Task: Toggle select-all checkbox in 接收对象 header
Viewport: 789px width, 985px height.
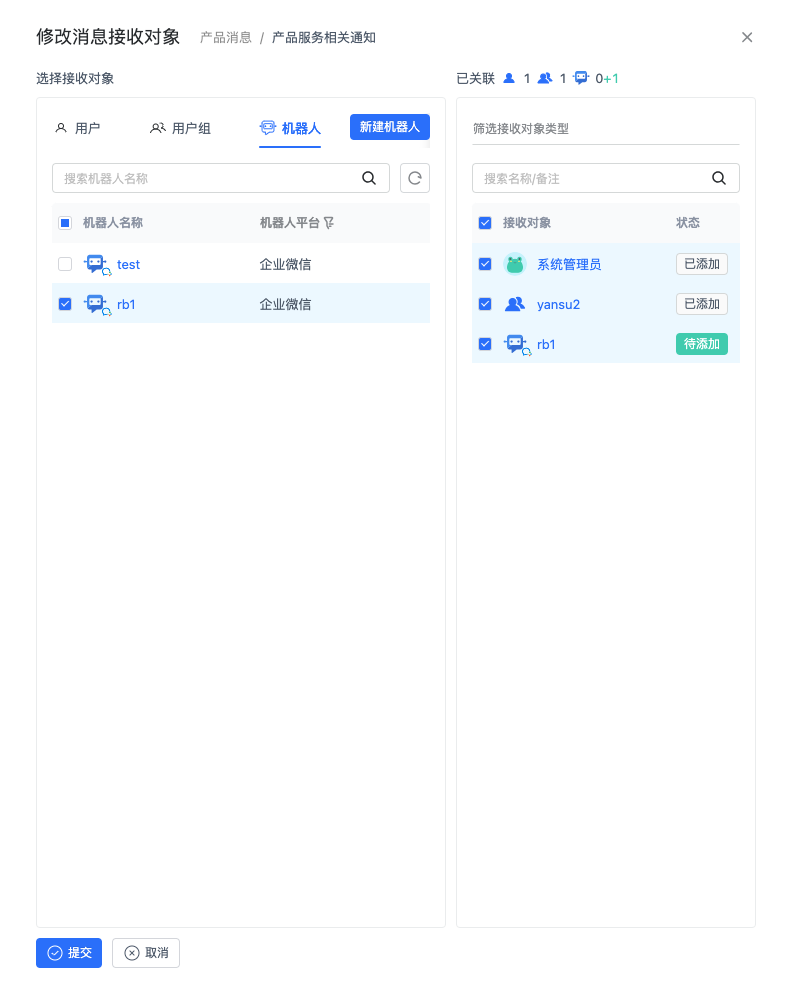Action: coord(485,223)
